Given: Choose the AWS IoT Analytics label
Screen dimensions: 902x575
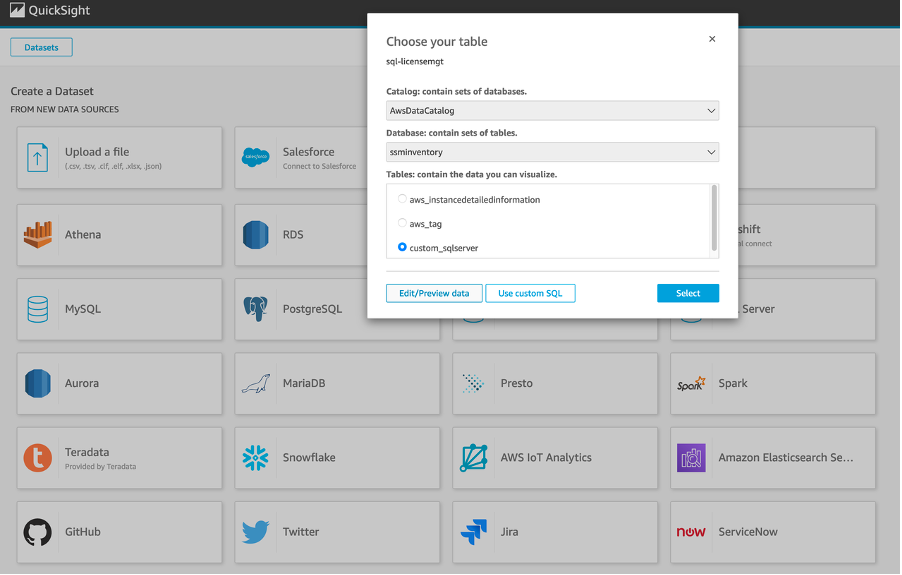Looking at the screenshot, I should [546, 458].
